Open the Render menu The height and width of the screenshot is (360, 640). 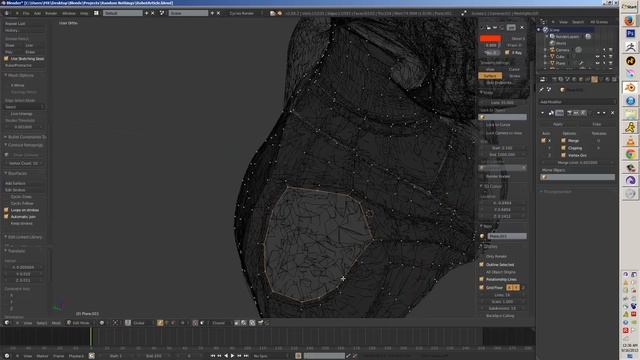(x=51, y=13)
